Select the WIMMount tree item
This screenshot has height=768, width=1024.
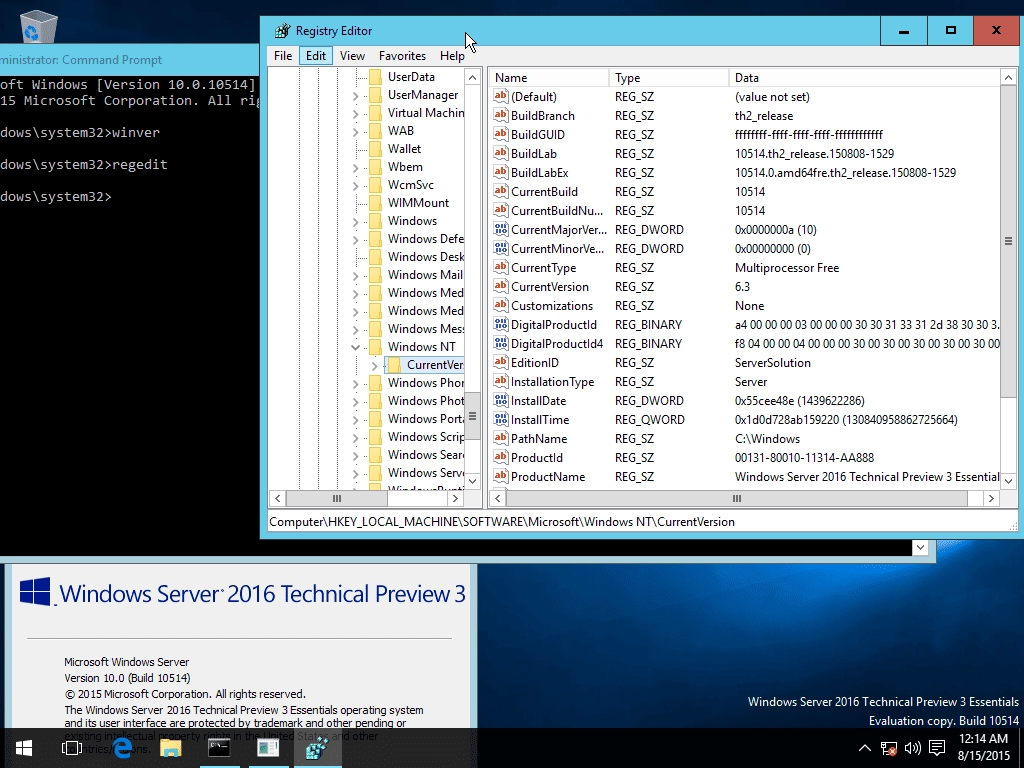418,202
